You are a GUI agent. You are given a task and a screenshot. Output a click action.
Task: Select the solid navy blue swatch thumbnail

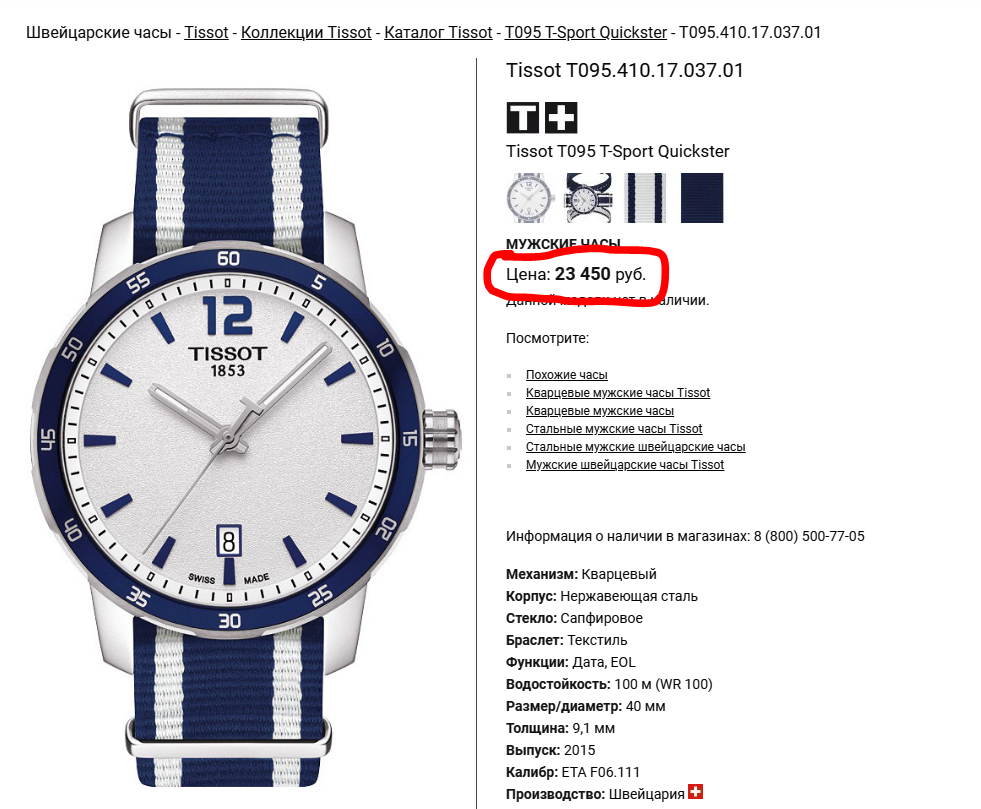tap(702, 198)
